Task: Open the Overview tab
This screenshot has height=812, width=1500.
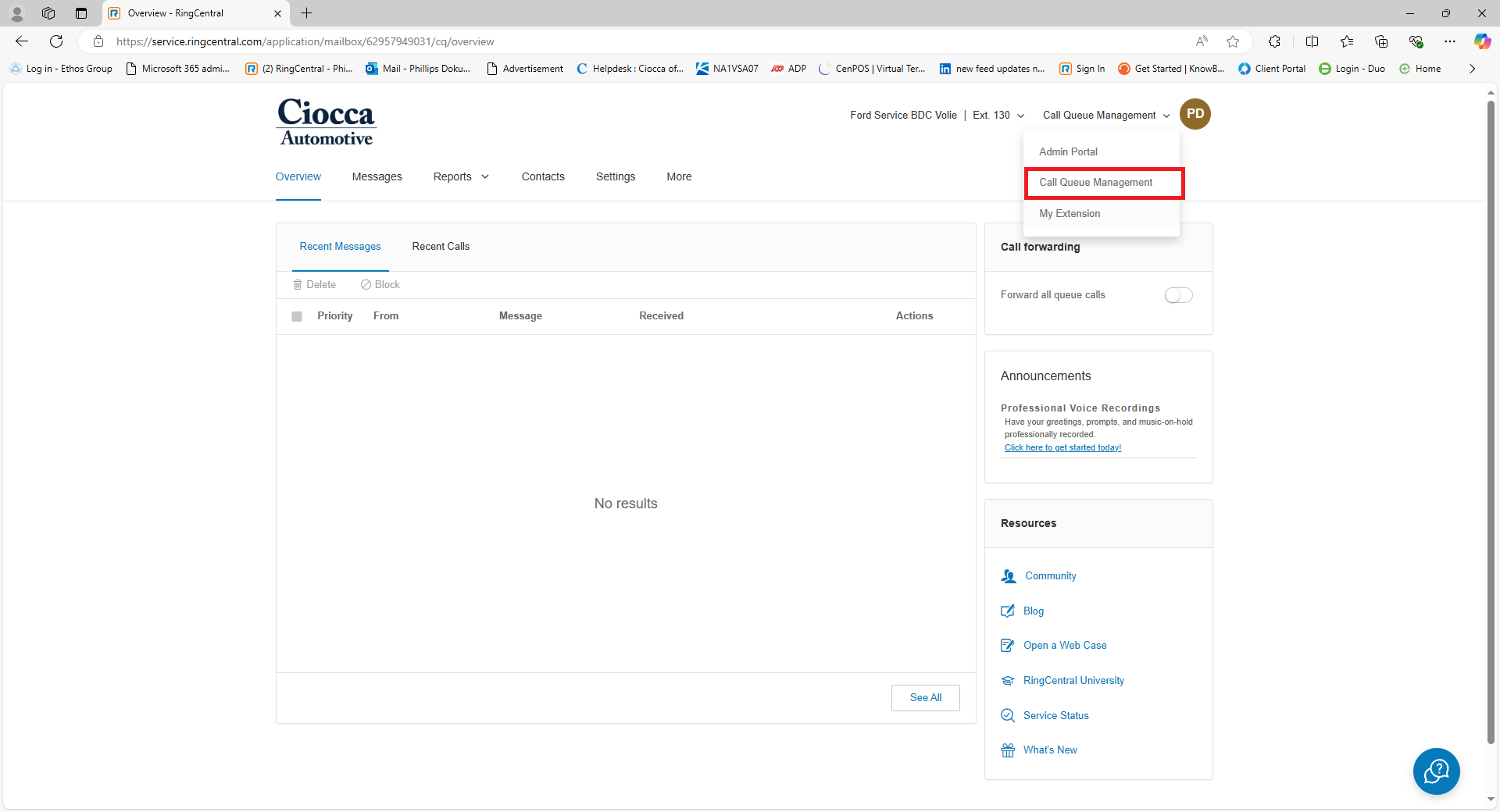Action: [298, 177]
